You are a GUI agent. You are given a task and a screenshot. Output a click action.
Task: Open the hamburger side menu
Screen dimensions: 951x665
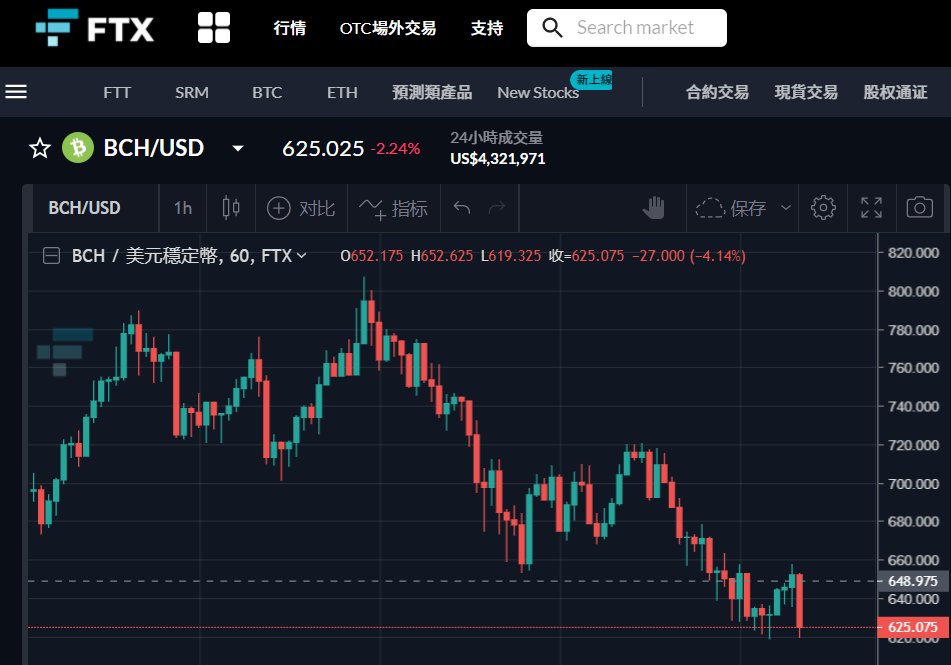[x=16, y=92]
